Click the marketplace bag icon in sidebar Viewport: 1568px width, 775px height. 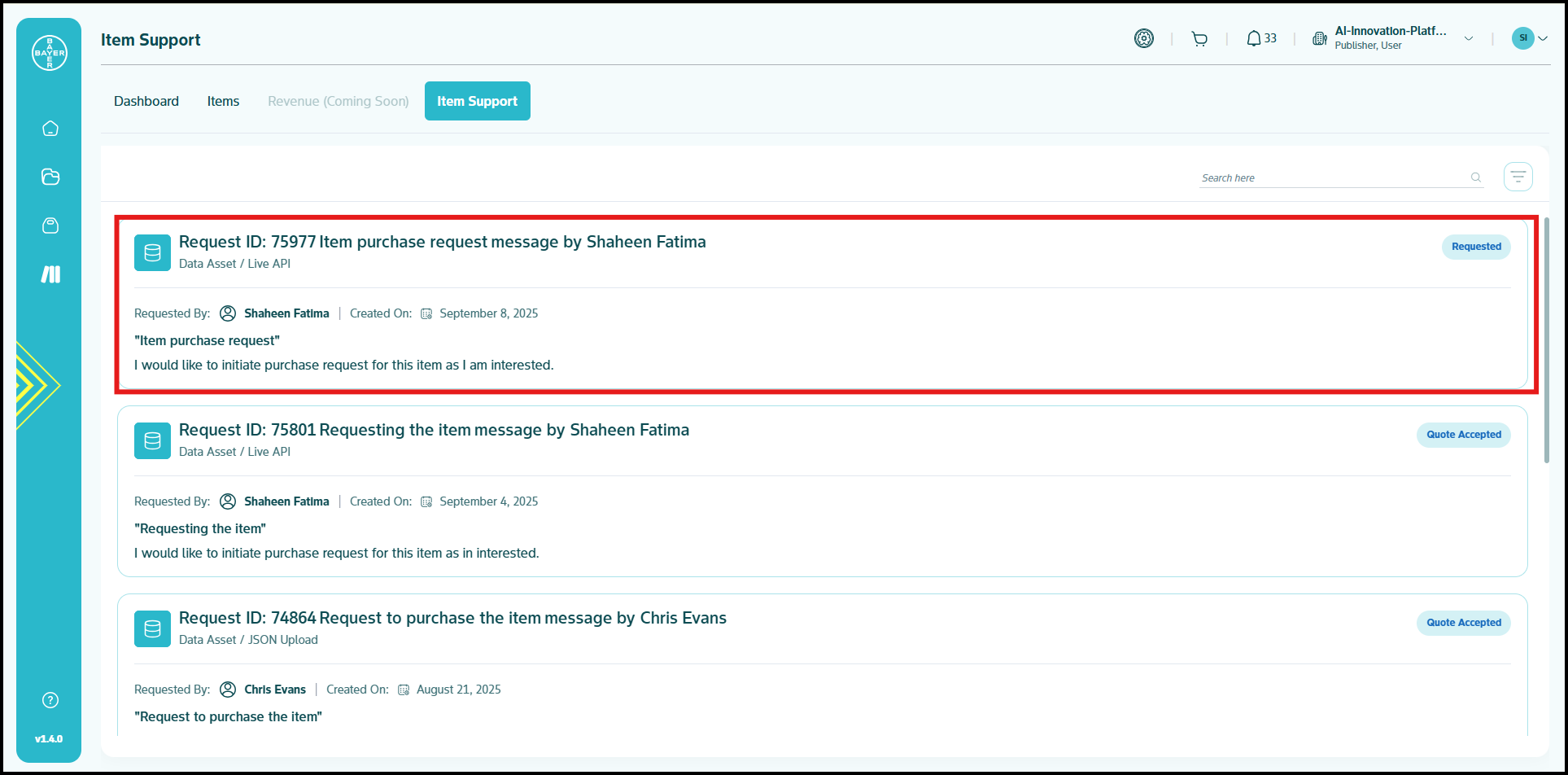(x=50, y=225)
